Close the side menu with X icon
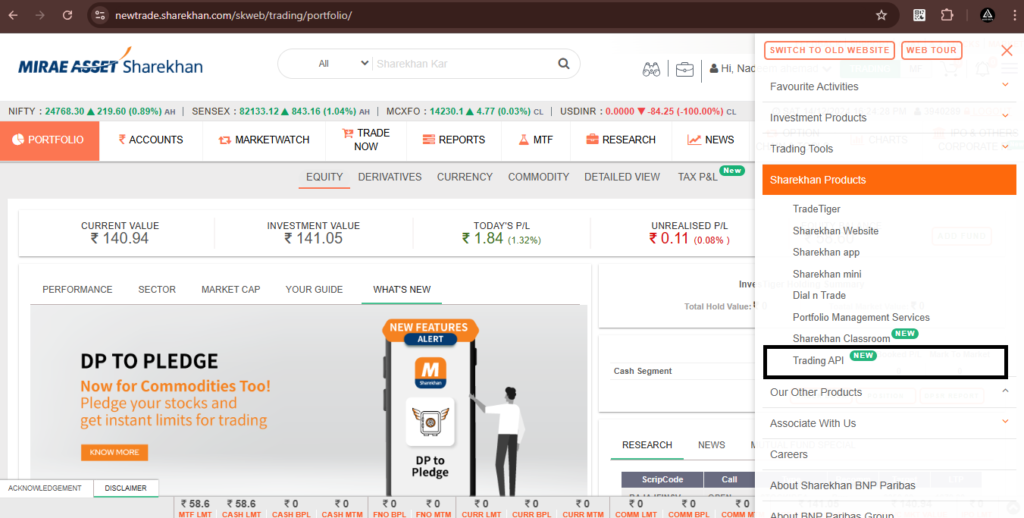The height and width of the screenshot is (518, 1024). click(x=1006, y=50)
